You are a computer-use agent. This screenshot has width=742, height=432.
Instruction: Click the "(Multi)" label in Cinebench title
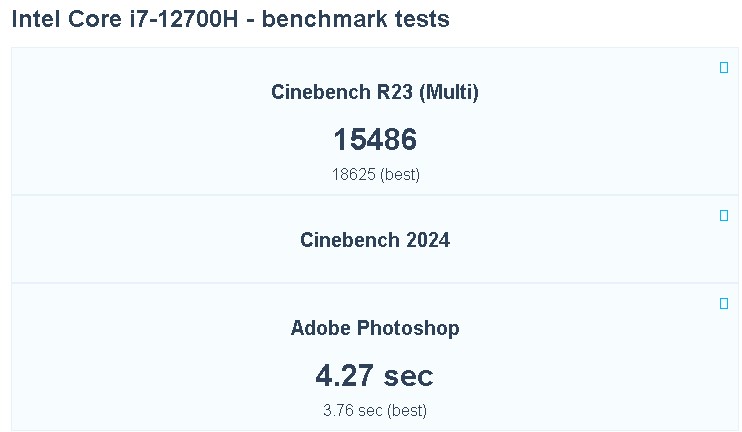click(449, 92)
